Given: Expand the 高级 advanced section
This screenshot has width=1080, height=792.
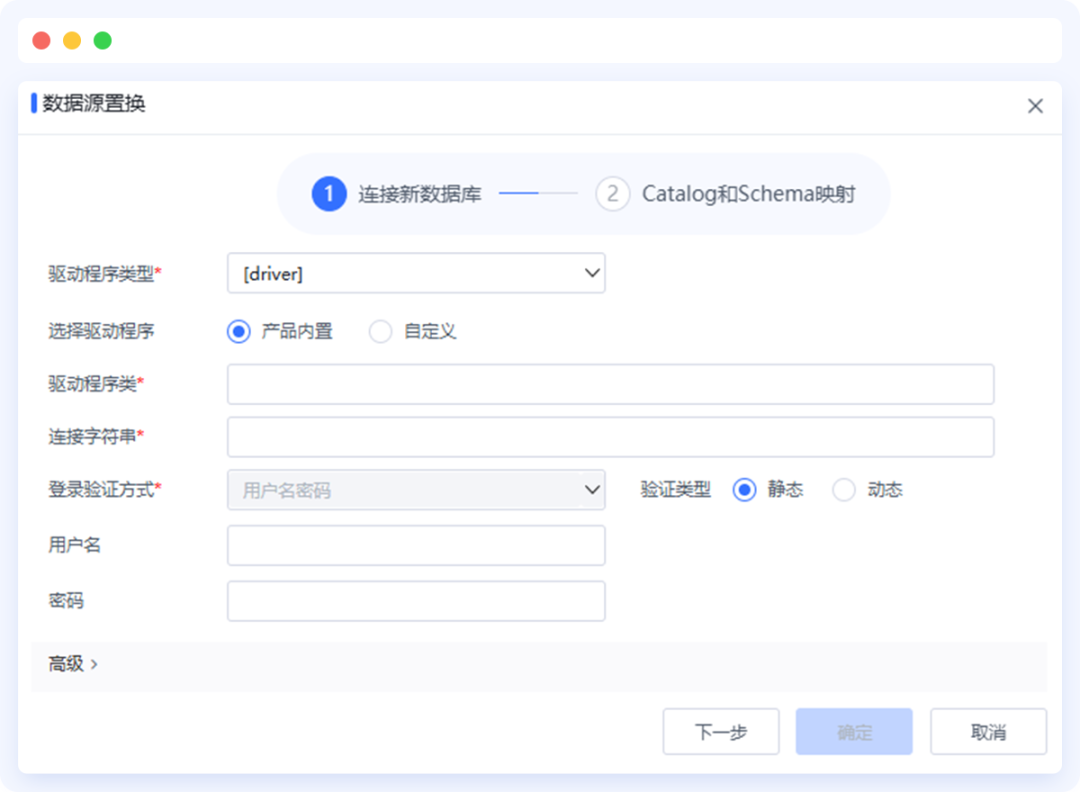Looking at the screenshot, I should [x=68, y=662].
